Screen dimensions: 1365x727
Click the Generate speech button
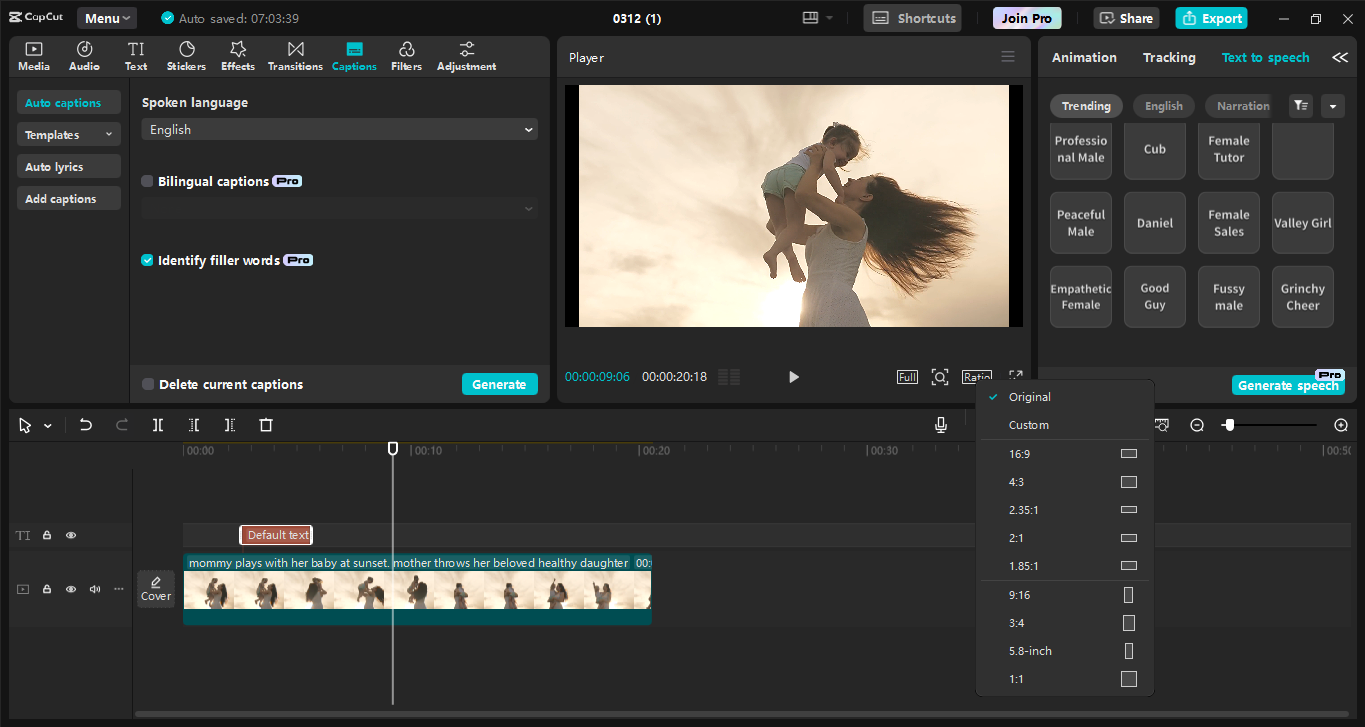pos(1288,384)
